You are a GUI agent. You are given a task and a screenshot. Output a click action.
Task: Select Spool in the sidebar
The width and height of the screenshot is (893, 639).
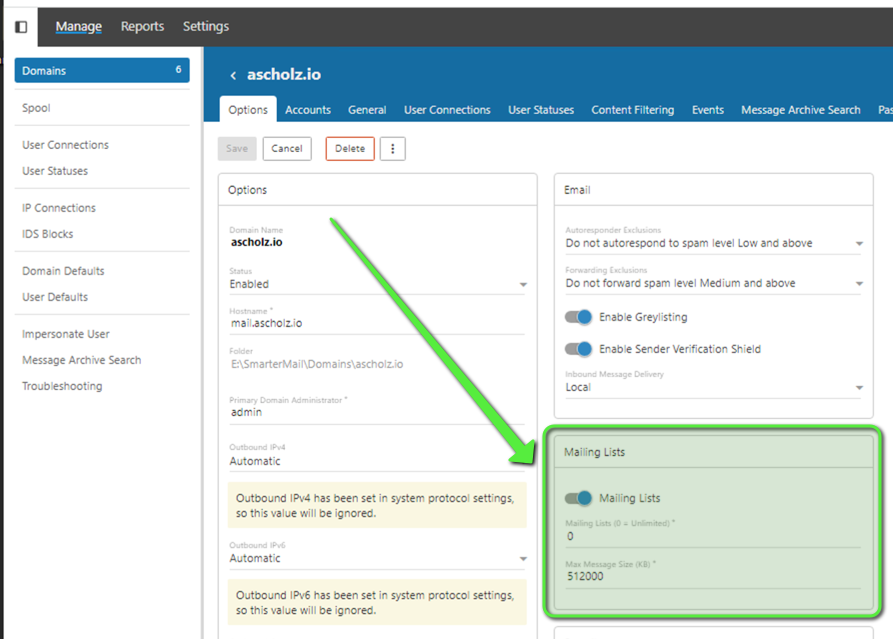point(36,108)
